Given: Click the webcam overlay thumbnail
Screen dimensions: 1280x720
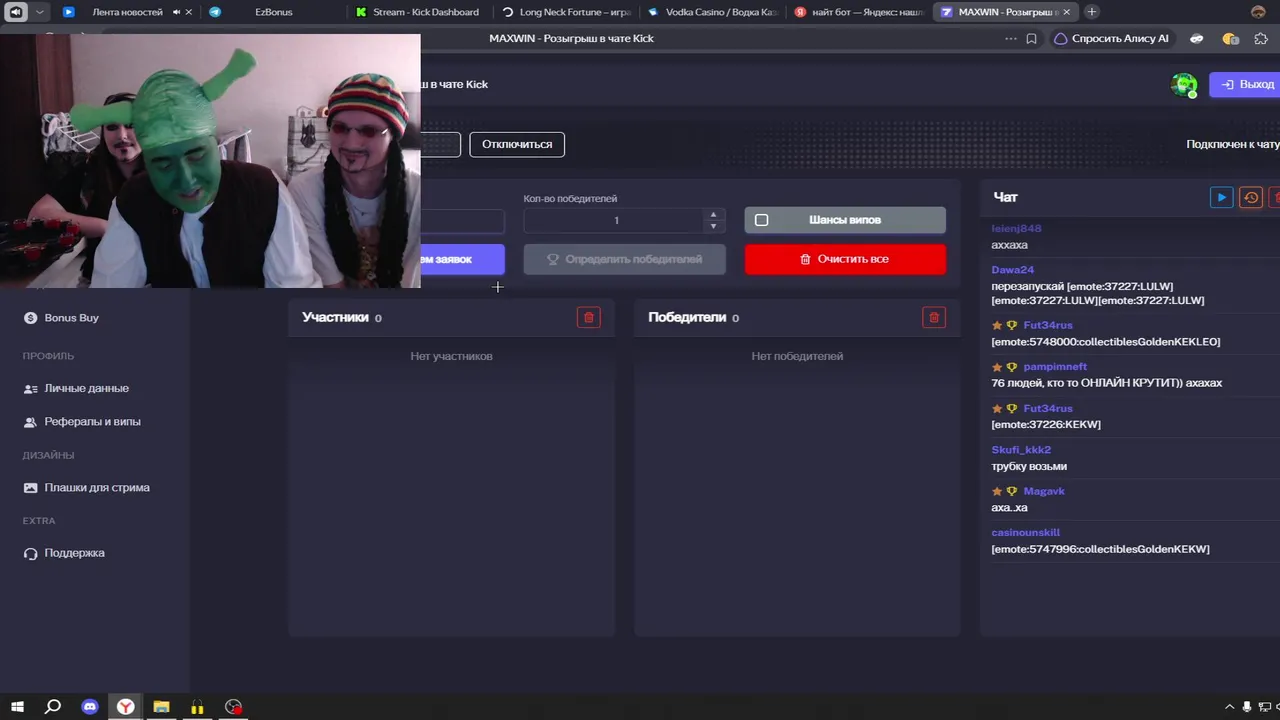Looking at the screenshot, I should coord(210,161).
